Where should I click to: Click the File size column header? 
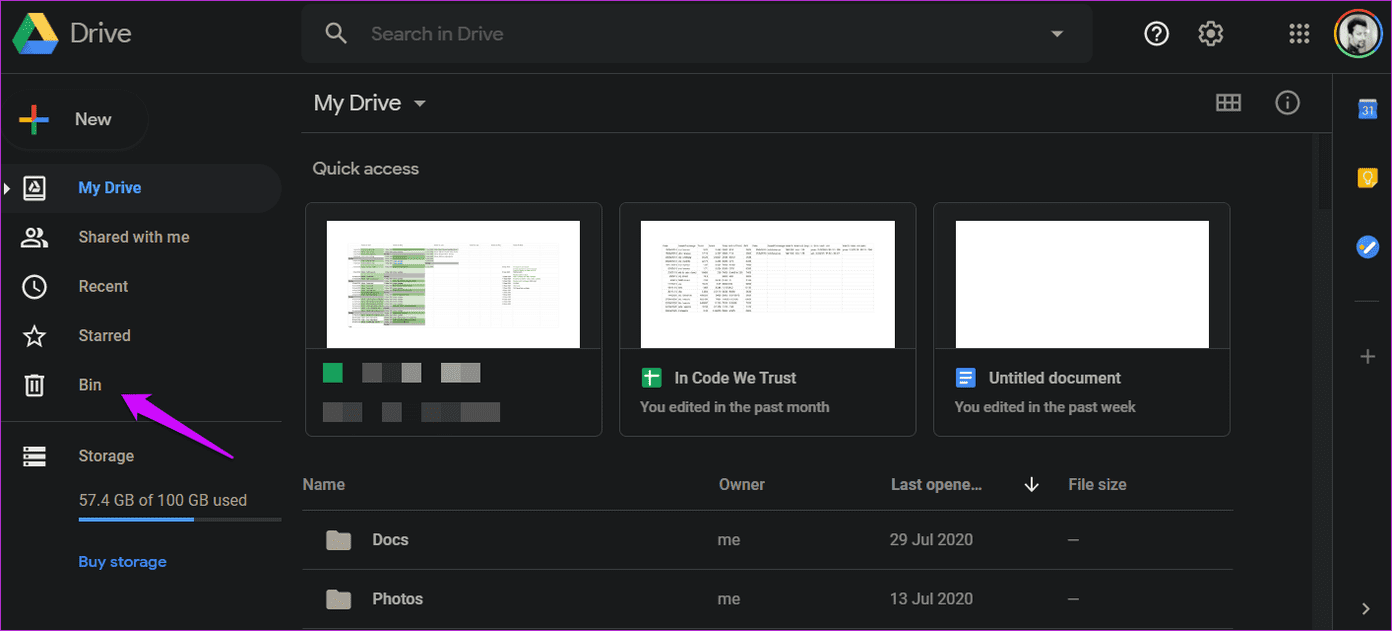(1097, 484)
